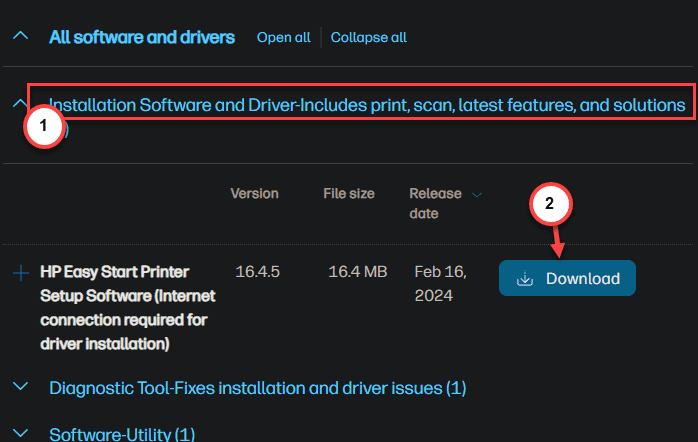Click the HP Easy Start Printer Setup Software title

(128, 308)
